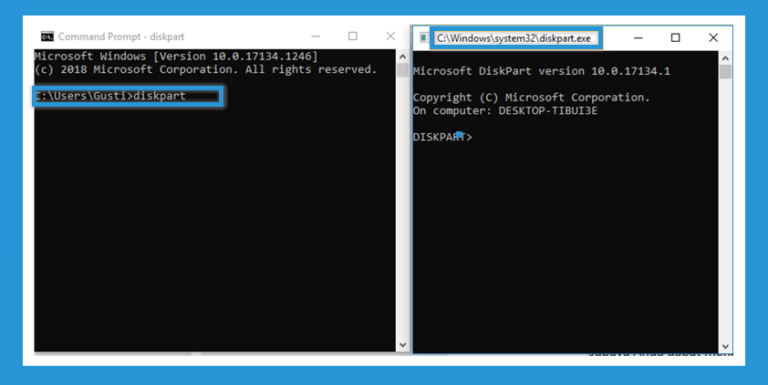Click at the DISKPART> prompt
The image size is (768, 385).
tap(442, 137)
